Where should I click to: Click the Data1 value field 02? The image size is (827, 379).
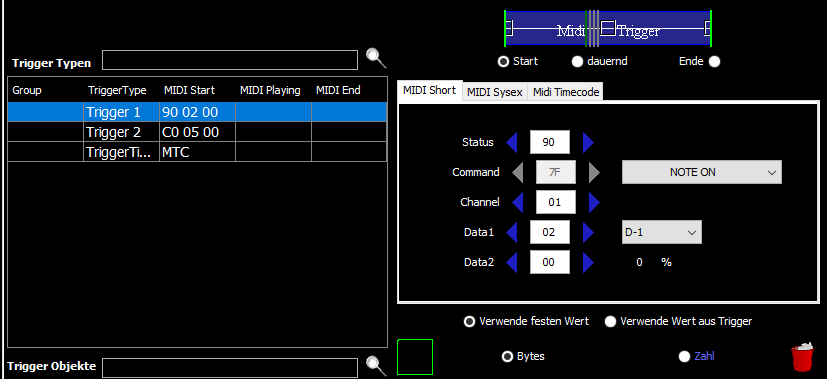point(550,232)
